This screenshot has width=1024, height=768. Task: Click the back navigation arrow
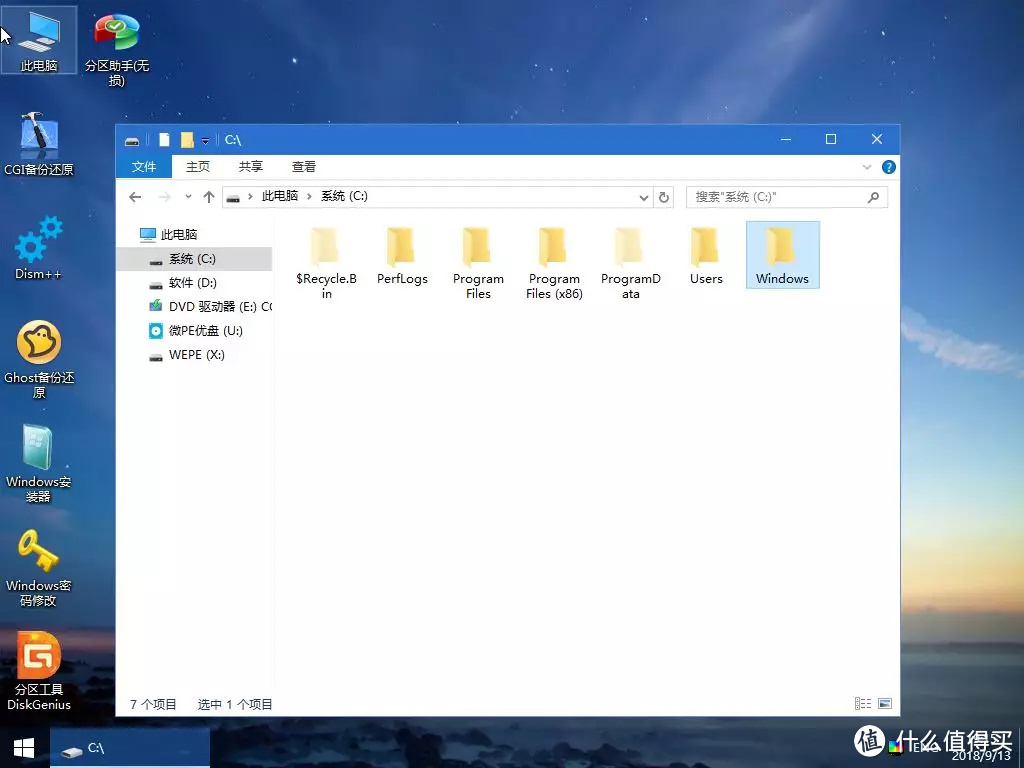point(135,196)
